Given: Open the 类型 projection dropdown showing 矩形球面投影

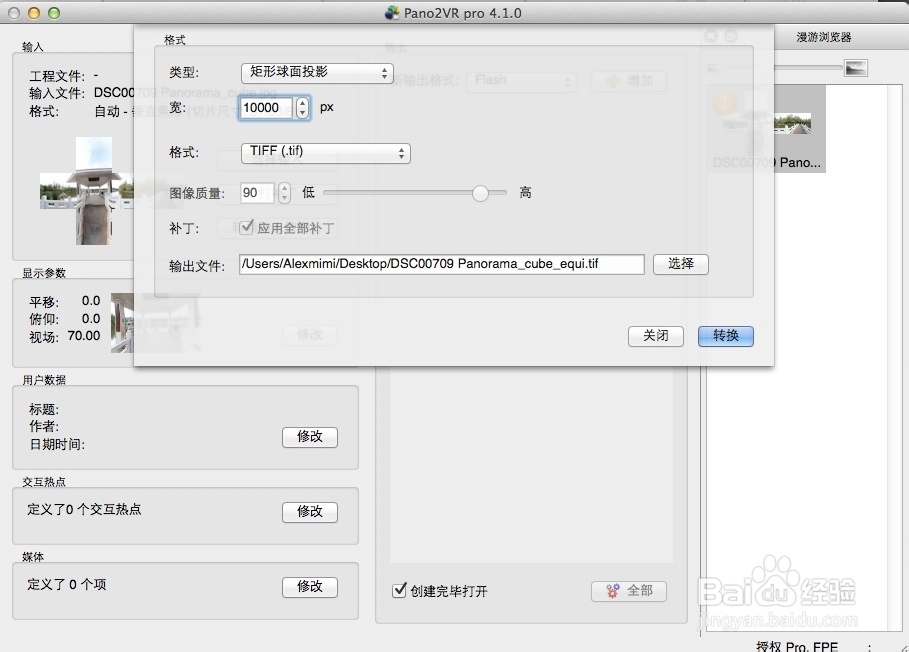Looking at the screenshot, I should pyautogui.click(x=315, y=72).
